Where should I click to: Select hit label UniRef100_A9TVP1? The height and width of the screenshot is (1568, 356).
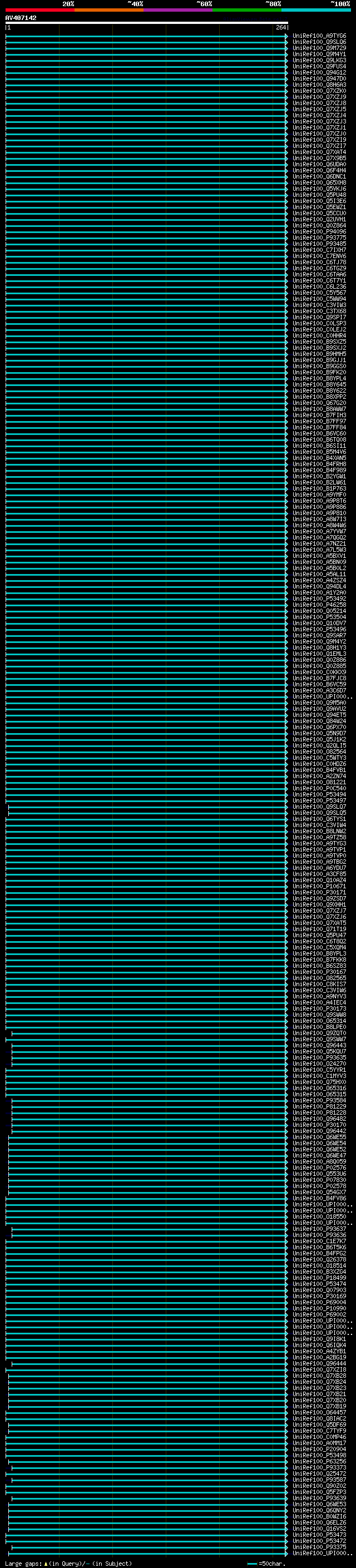point(319,849)
